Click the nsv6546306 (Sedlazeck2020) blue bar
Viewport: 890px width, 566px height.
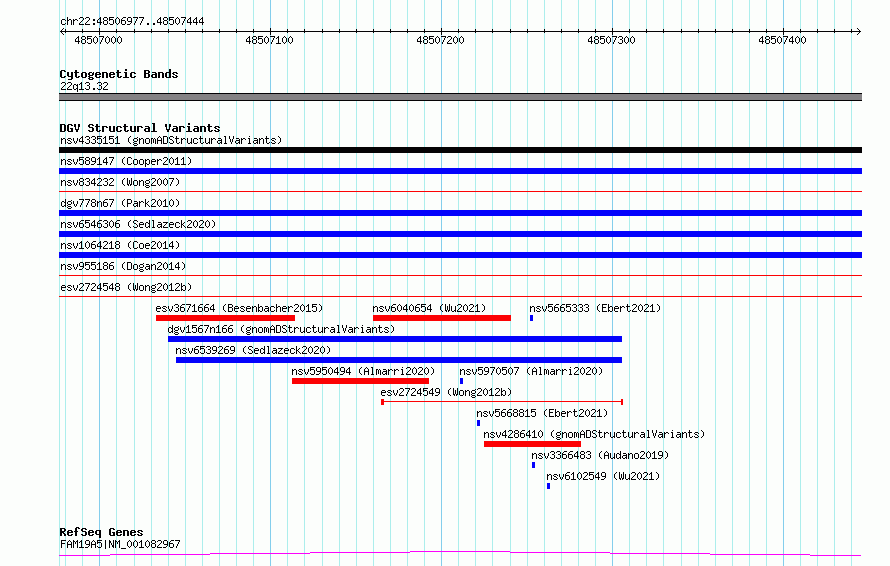(x=460, y=234)
